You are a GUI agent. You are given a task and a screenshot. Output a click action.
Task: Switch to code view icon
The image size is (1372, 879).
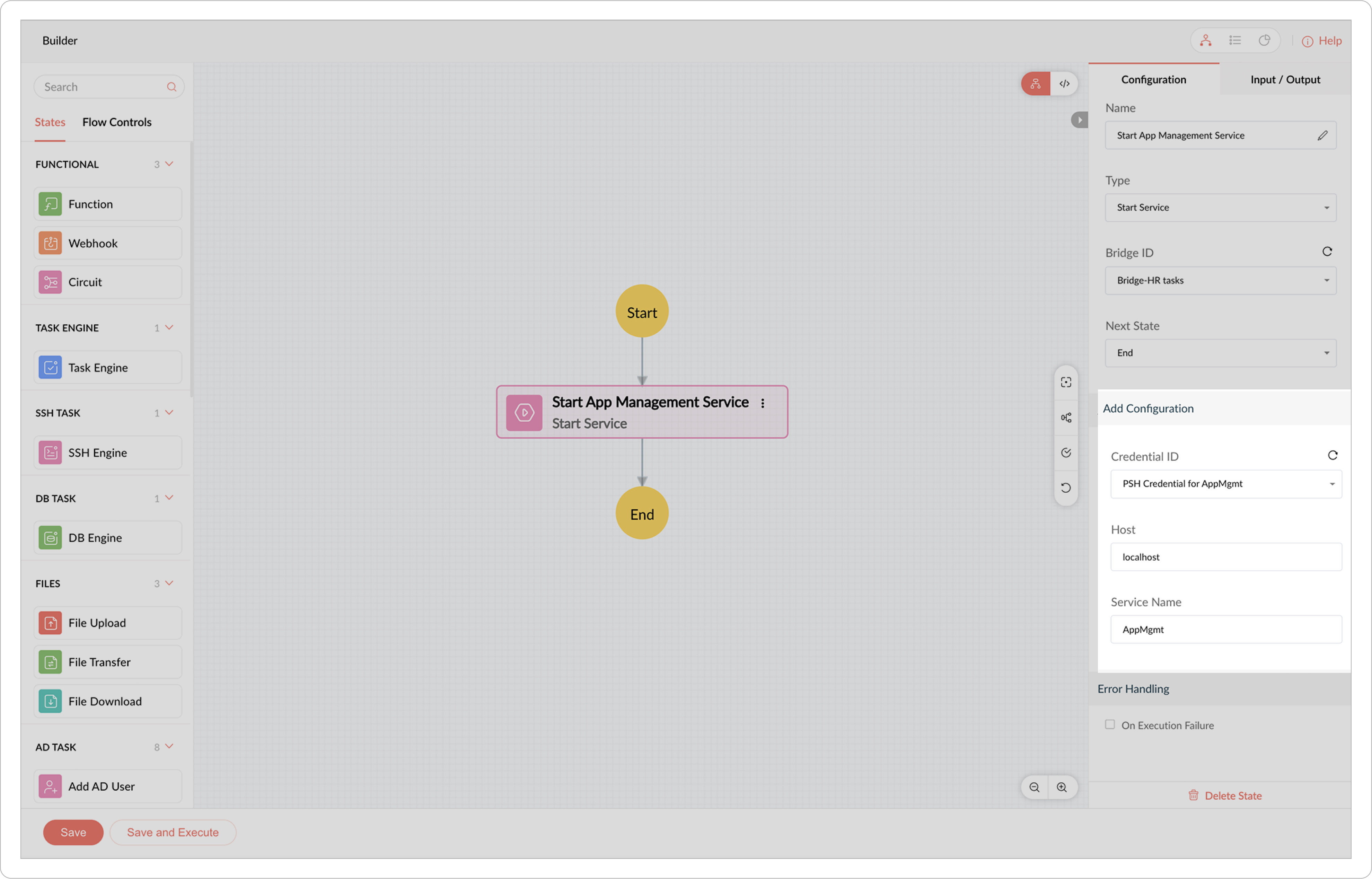pos(1064,84)
